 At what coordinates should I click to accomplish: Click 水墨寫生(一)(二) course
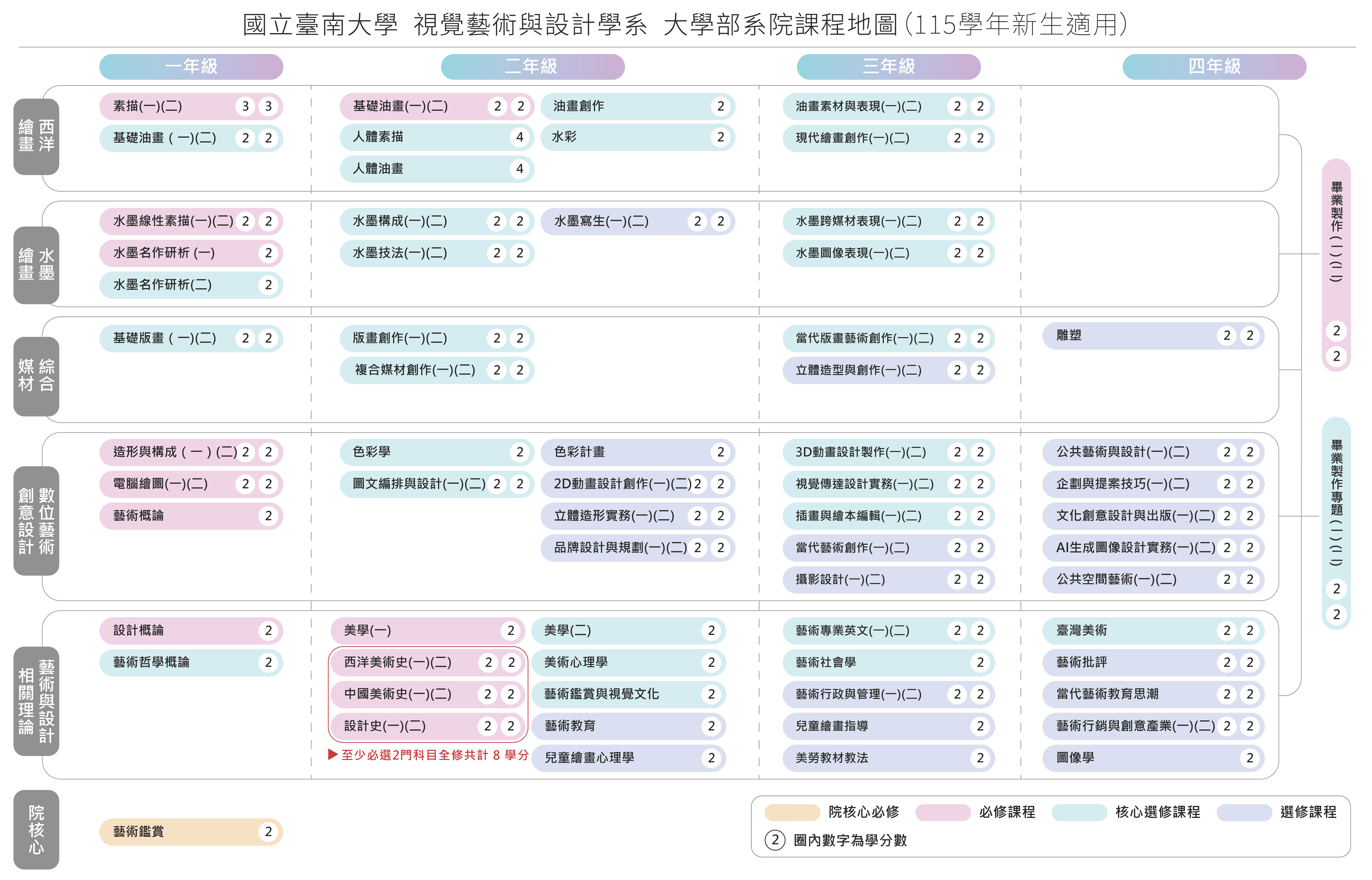pyautogui.click(x=638, y=222)
